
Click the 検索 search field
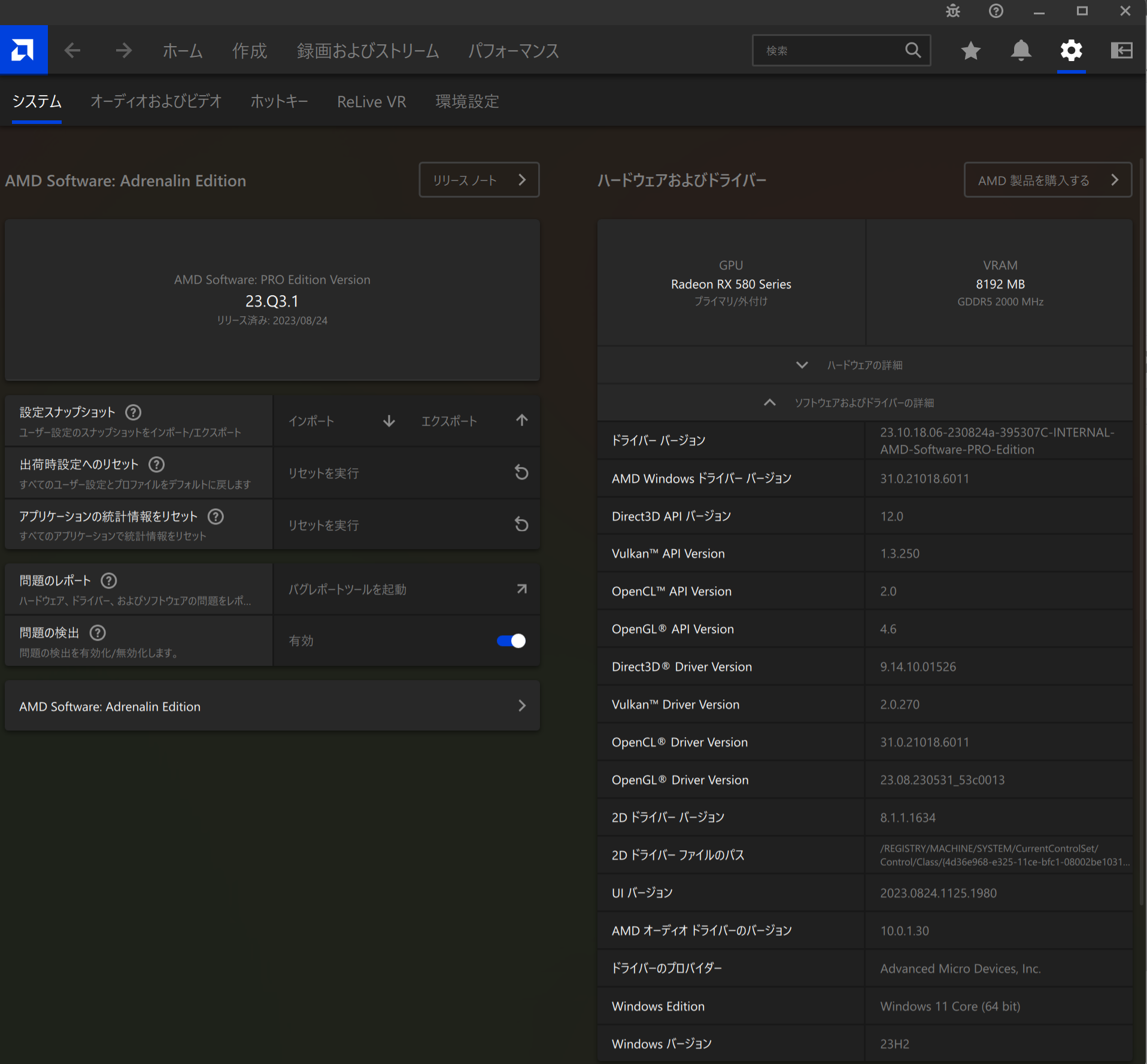841,50
